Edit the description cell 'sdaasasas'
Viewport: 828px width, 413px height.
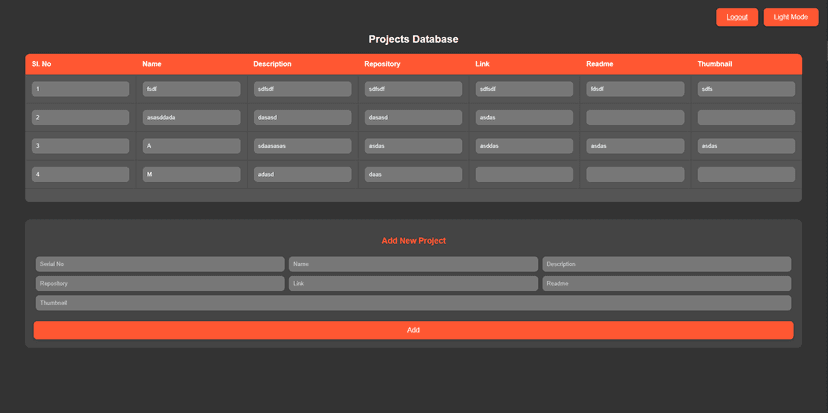click(303, 146)
